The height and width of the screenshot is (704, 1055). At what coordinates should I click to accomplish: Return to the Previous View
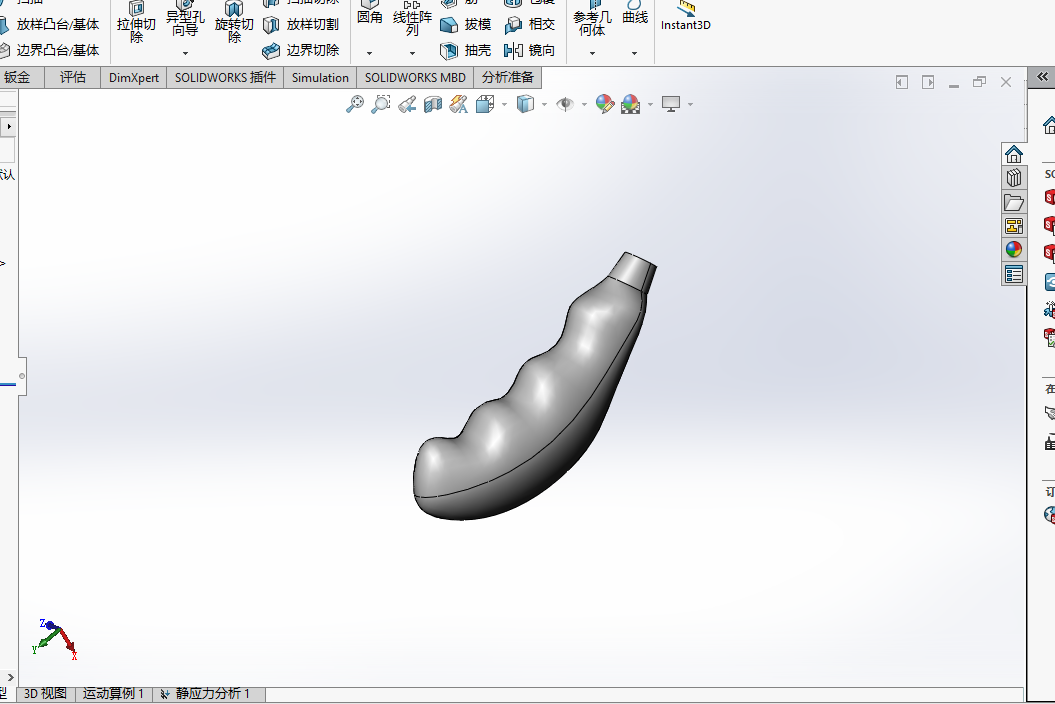(x=407, y=104)
